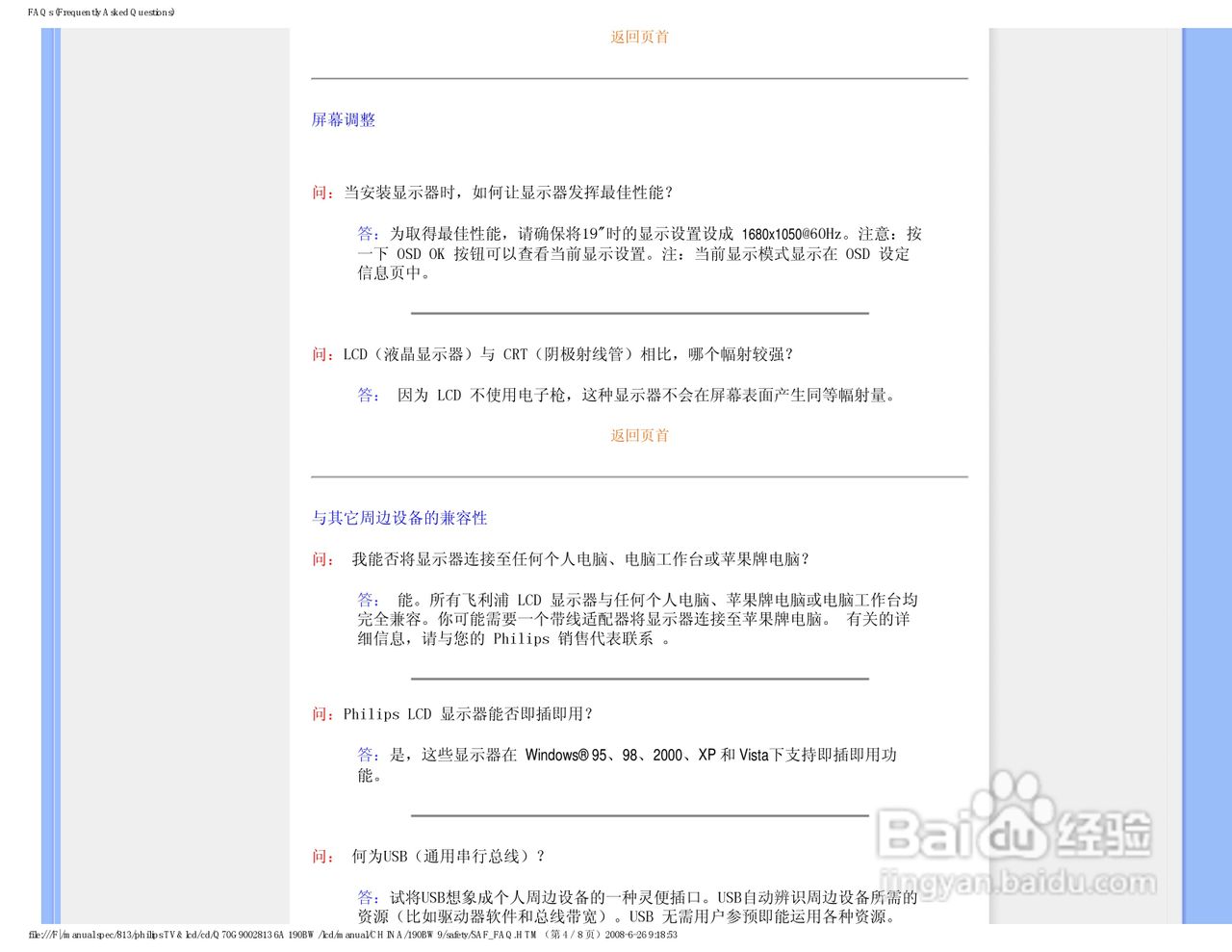
Task: Click 返回页首 link below the CRT answer
Action: coord(639,435)
